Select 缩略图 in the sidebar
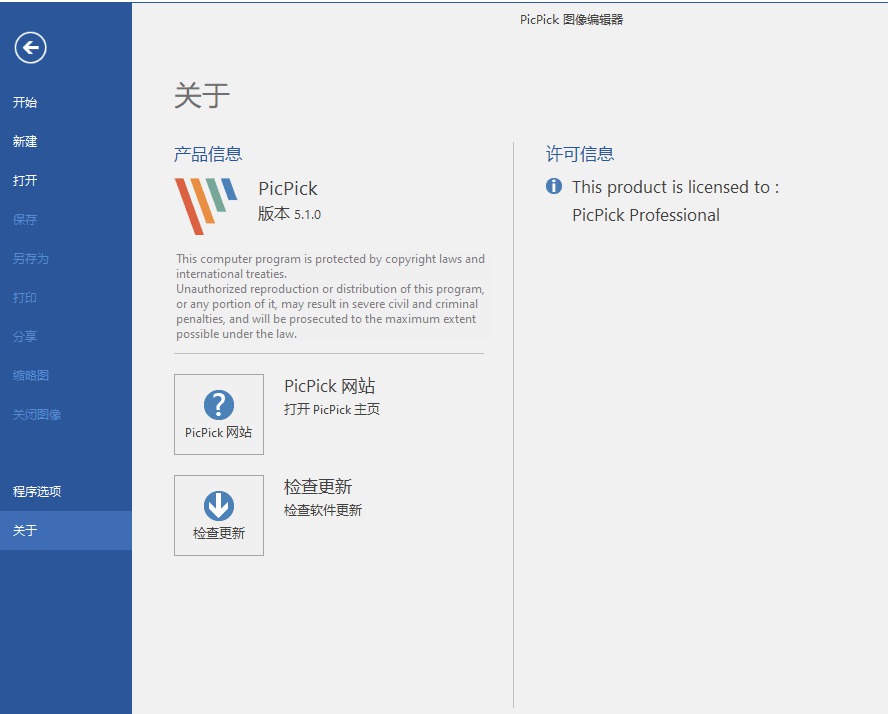 coord(31,375)
